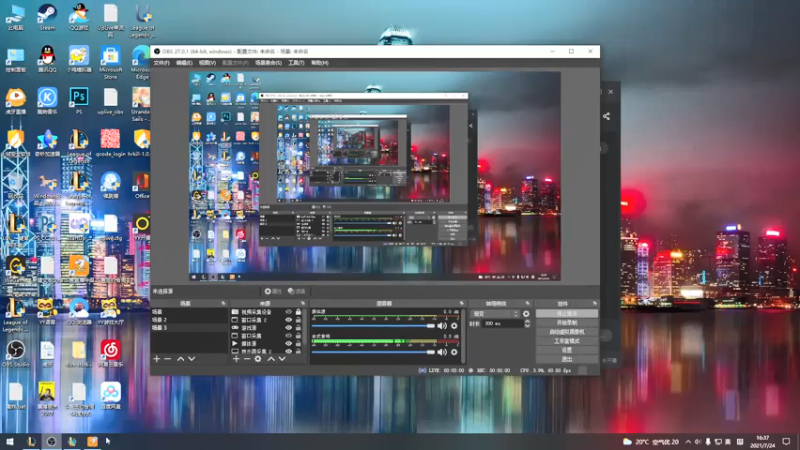Open Windows Start menu

[10, 441]
